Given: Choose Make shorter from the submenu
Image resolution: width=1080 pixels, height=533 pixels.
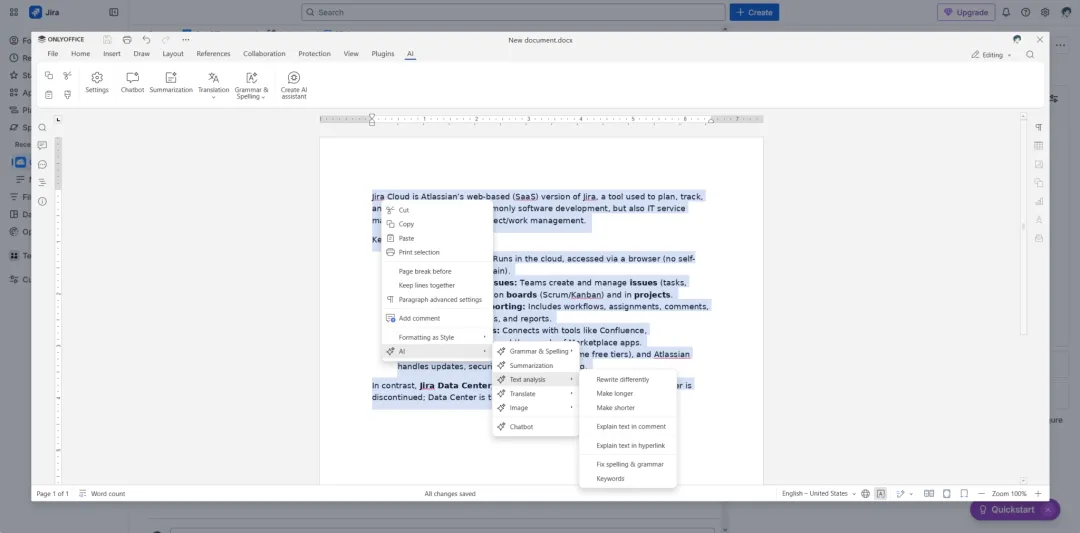Looking at the screenshot, I should pyautogui.click(x=627, y=408).
